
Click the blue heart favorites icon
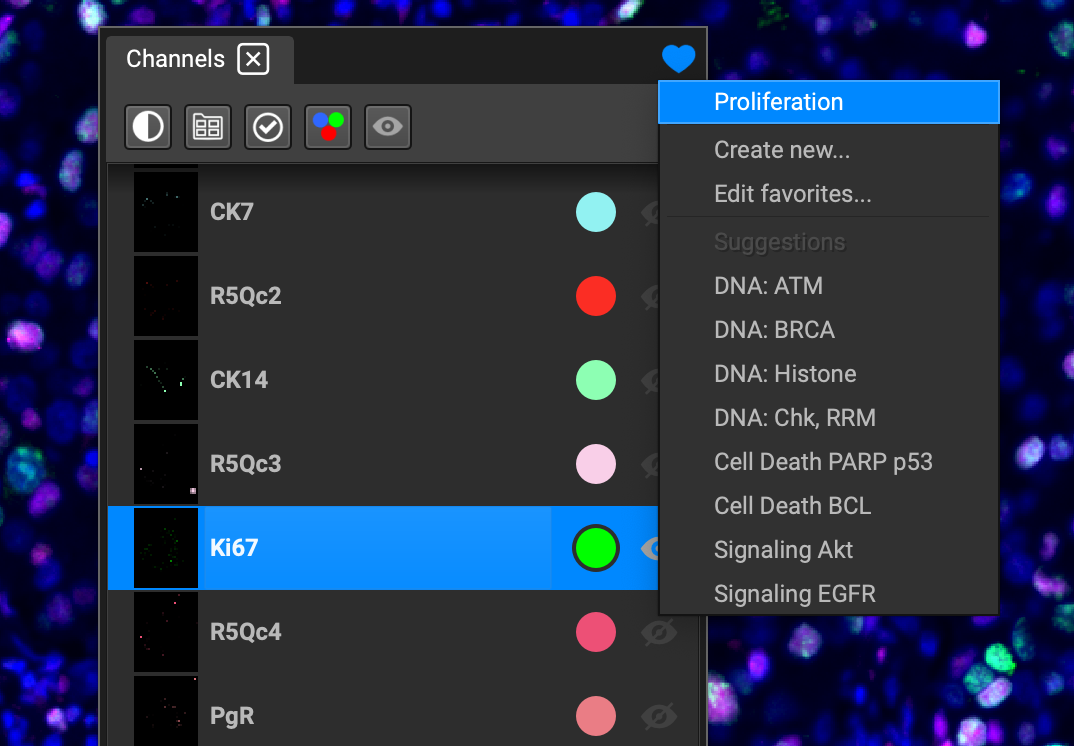tap(679, 59)
